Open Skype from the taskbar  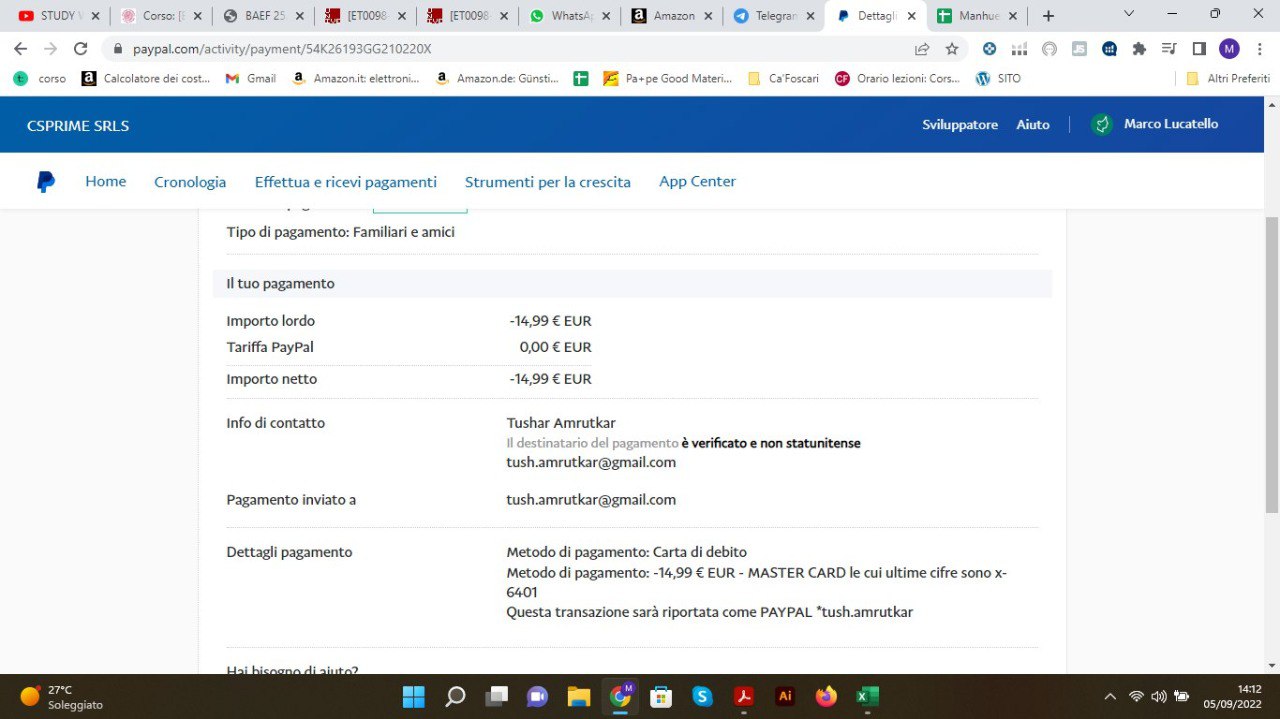(703, 696)
